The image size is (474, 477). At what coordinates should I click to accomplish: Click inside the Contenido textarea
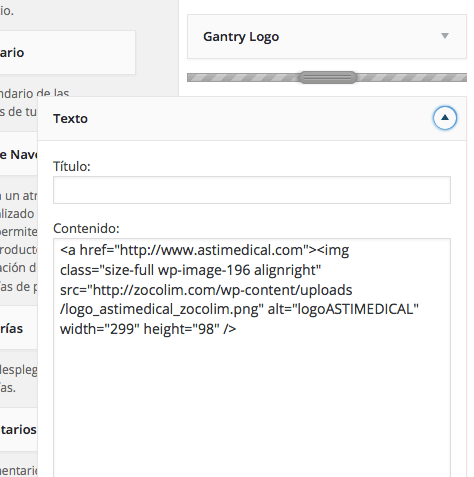click(252, 358)
